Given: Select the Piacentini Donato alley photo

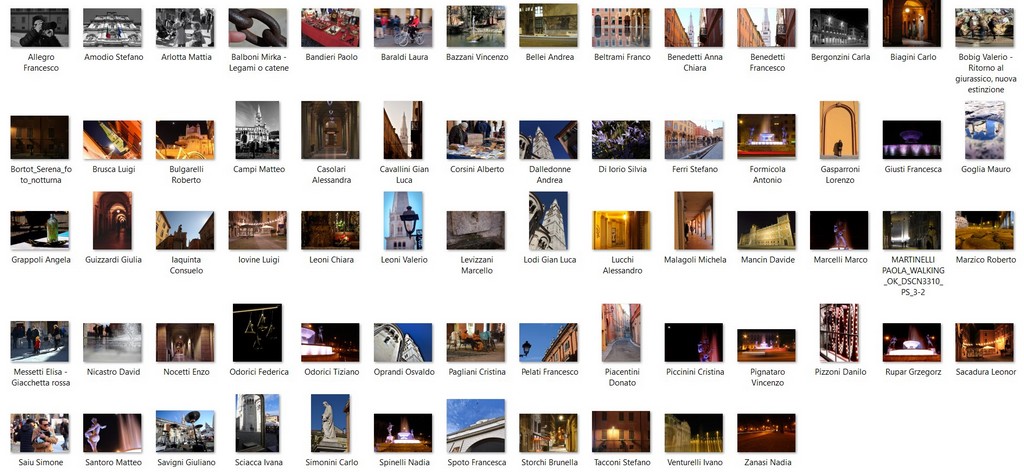Looking at the screenshot, I should [621, 333].
